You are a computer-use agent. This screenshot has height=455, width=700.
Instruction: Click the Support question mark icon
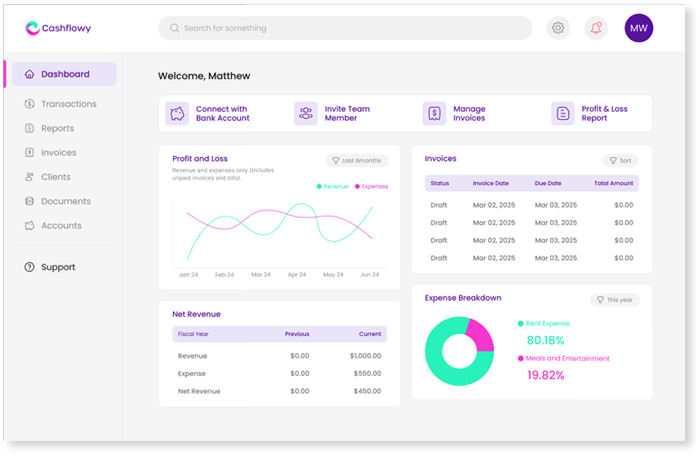(30, 267)
